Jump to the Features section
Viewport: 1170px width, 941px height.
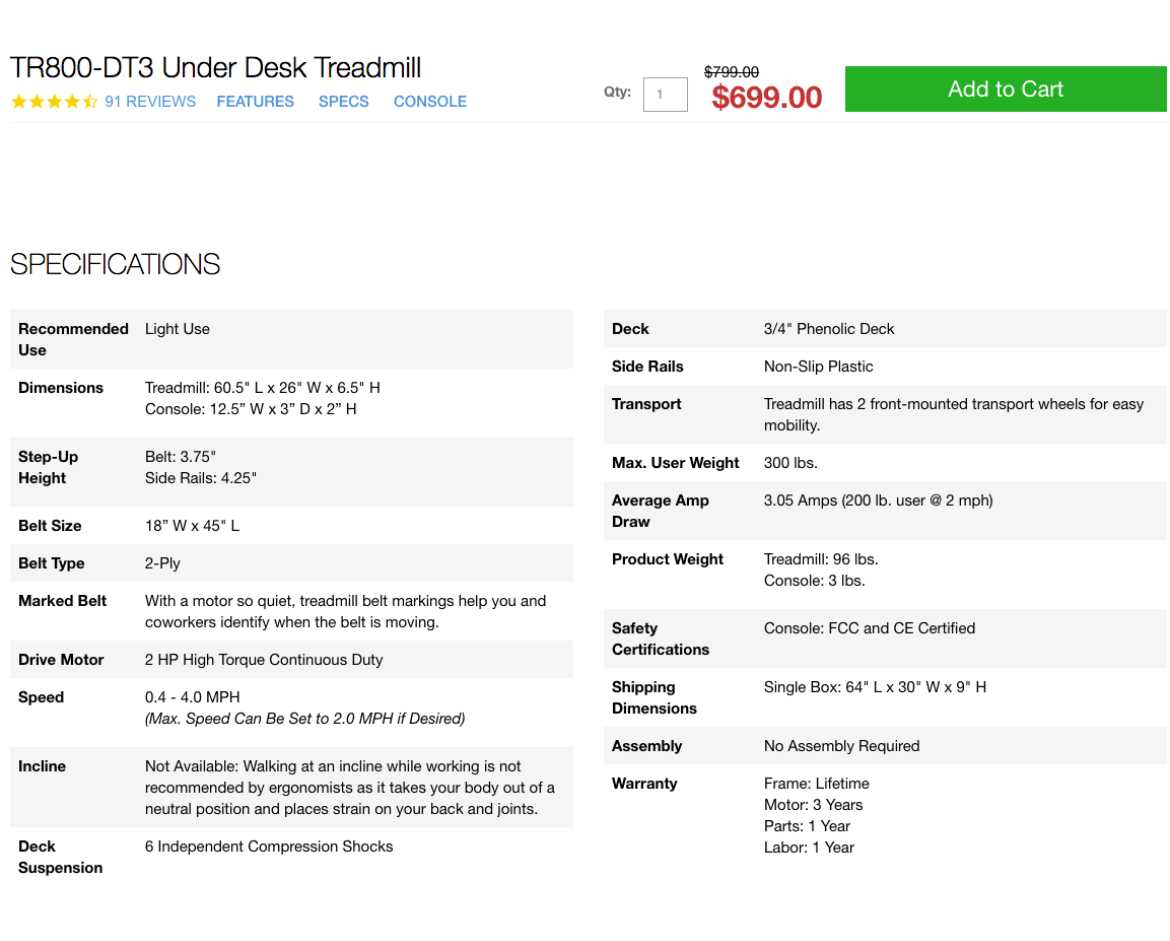point(255,102)
